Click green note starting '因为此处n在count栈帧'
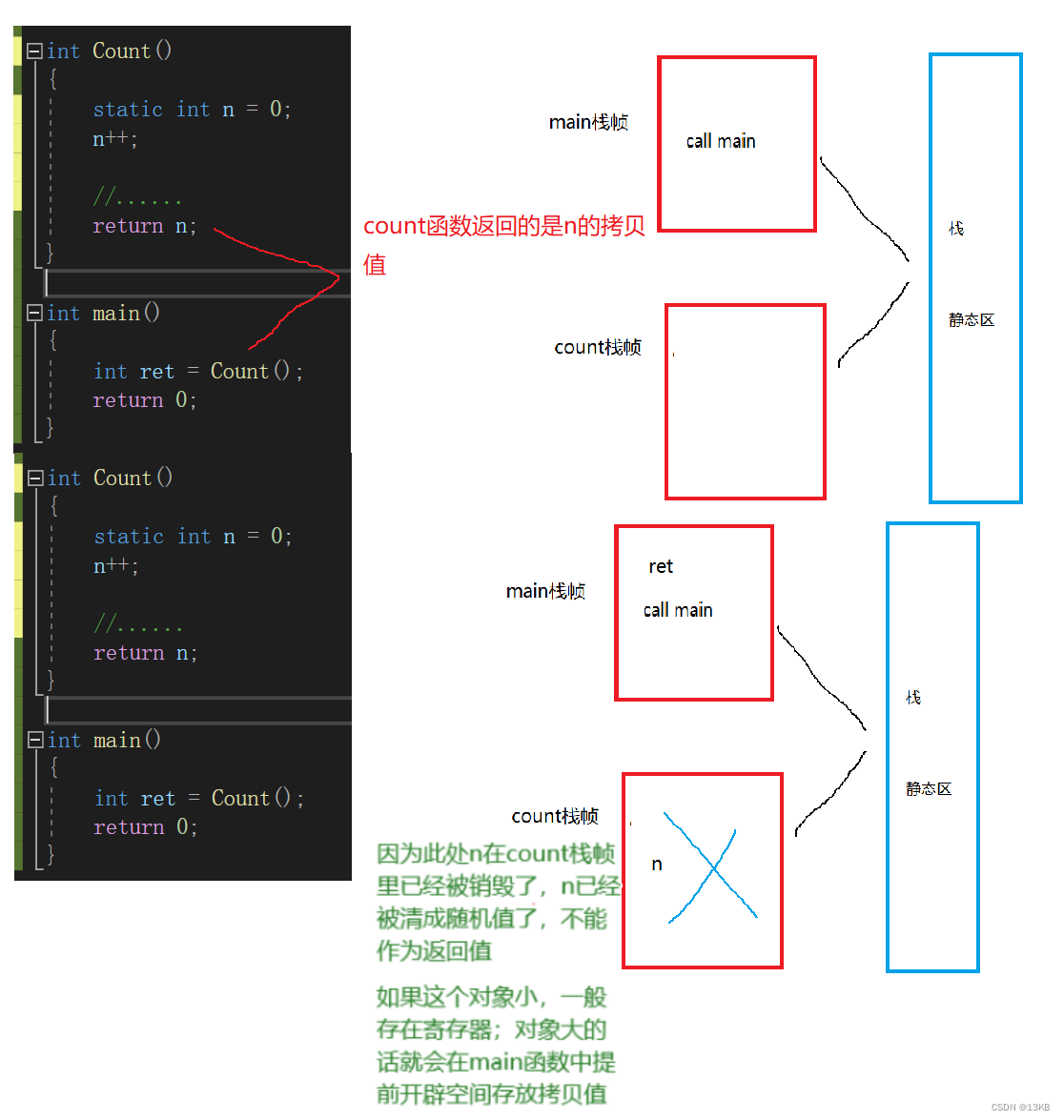 click(x=498, y=902)
